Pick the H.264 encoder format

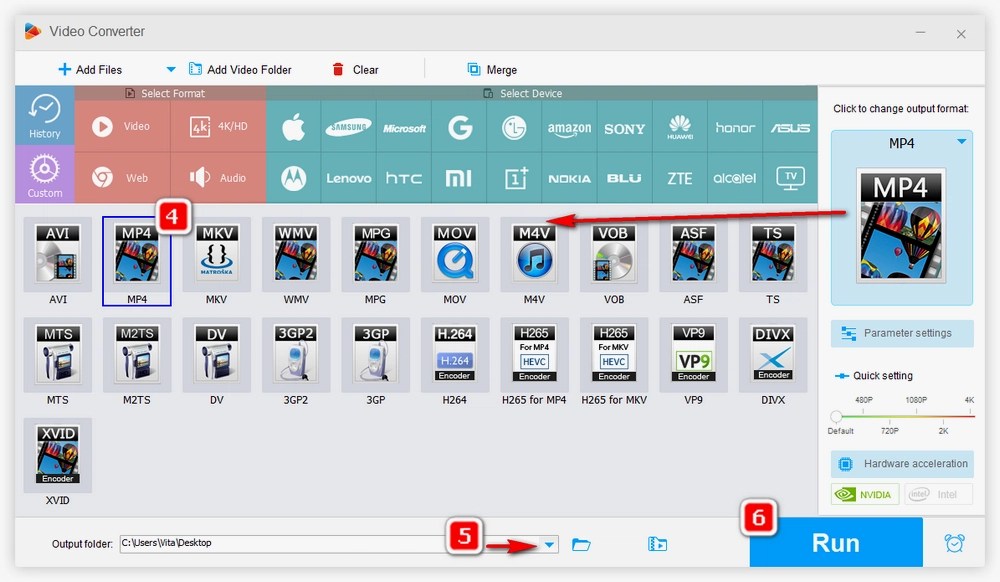pos(455,353)
